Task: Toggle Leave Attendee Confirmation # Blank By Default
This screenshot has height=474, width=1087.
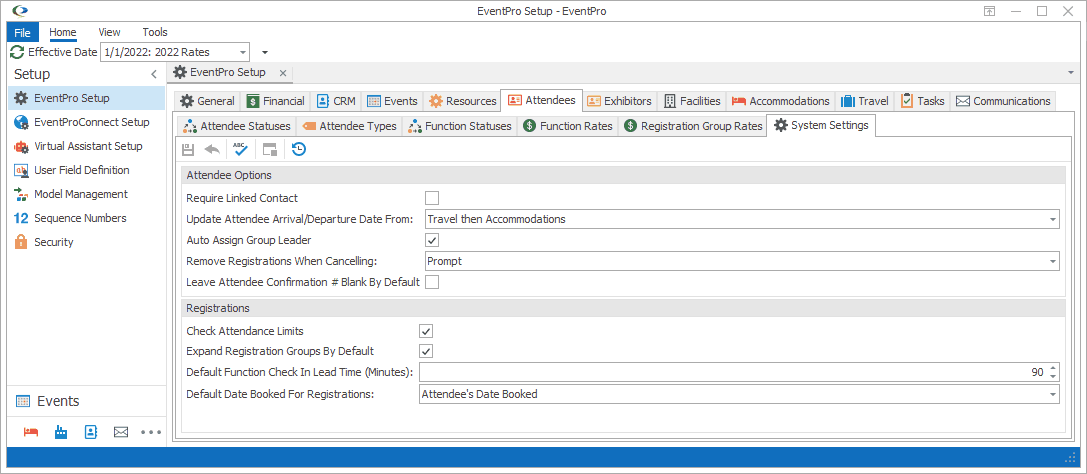Action: [432, 282]
